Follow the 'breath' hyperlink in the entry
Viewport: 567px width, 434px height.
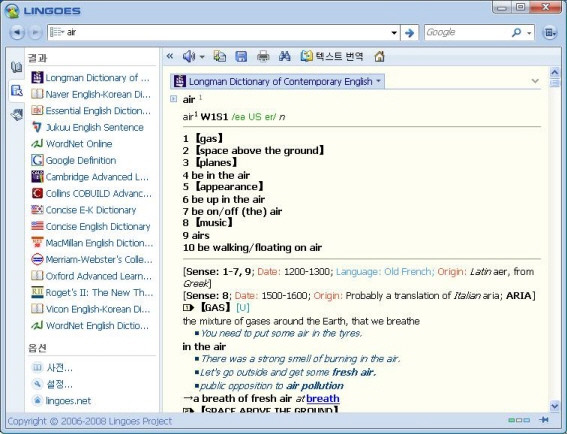click(323, 399)
